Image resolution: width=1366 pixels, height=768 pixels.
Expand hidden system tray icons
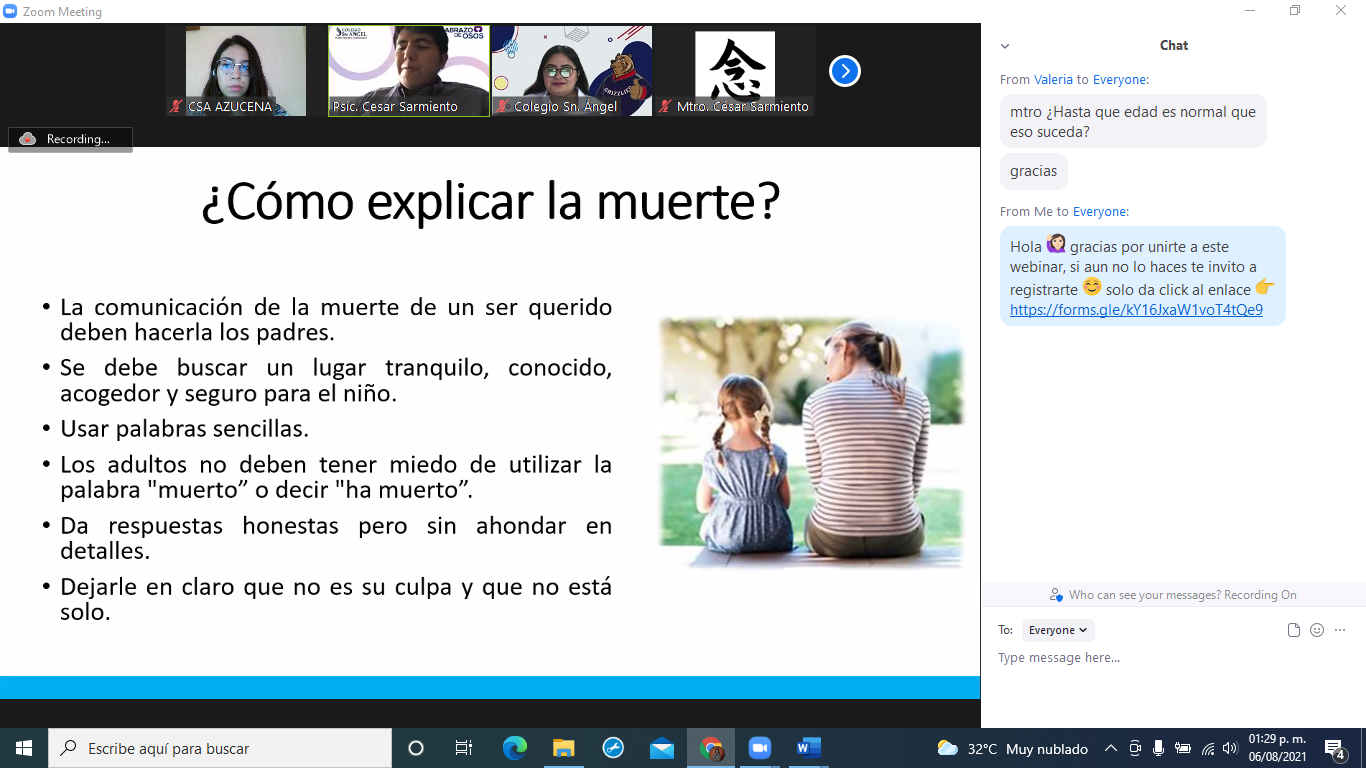[x=1110, y=748]
